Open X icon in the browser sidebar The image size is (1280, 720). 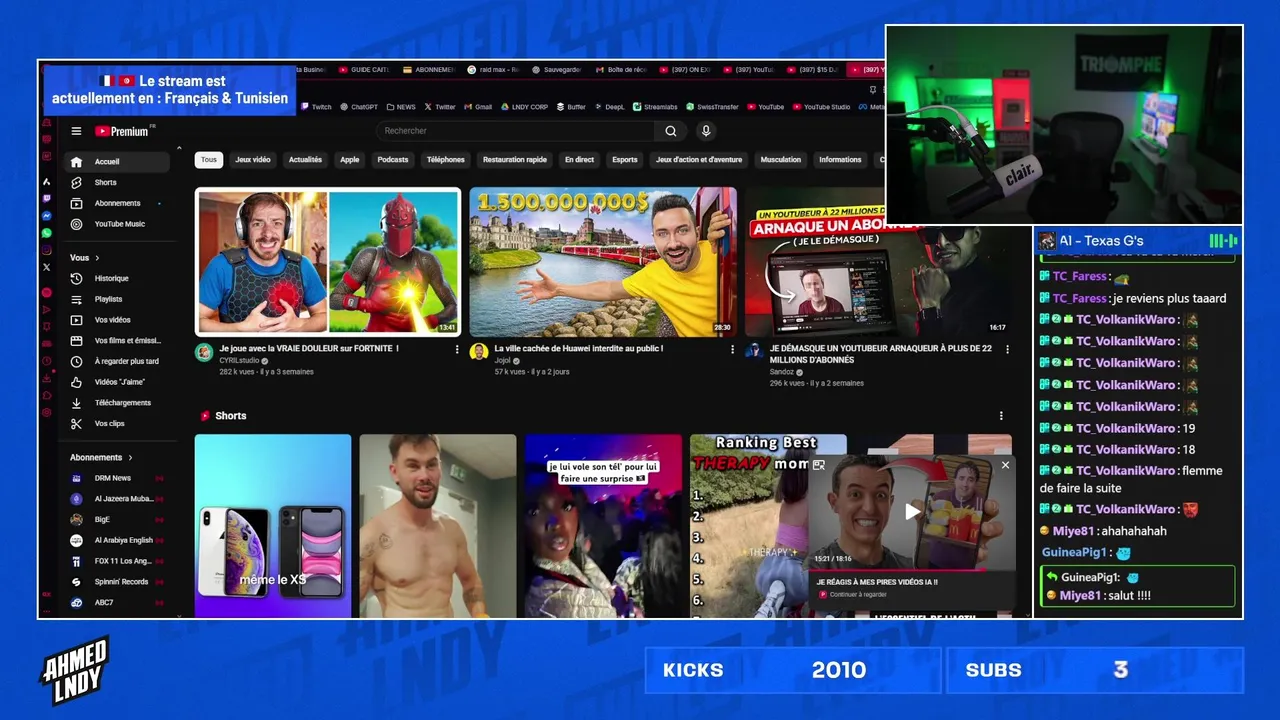[47, 267]
